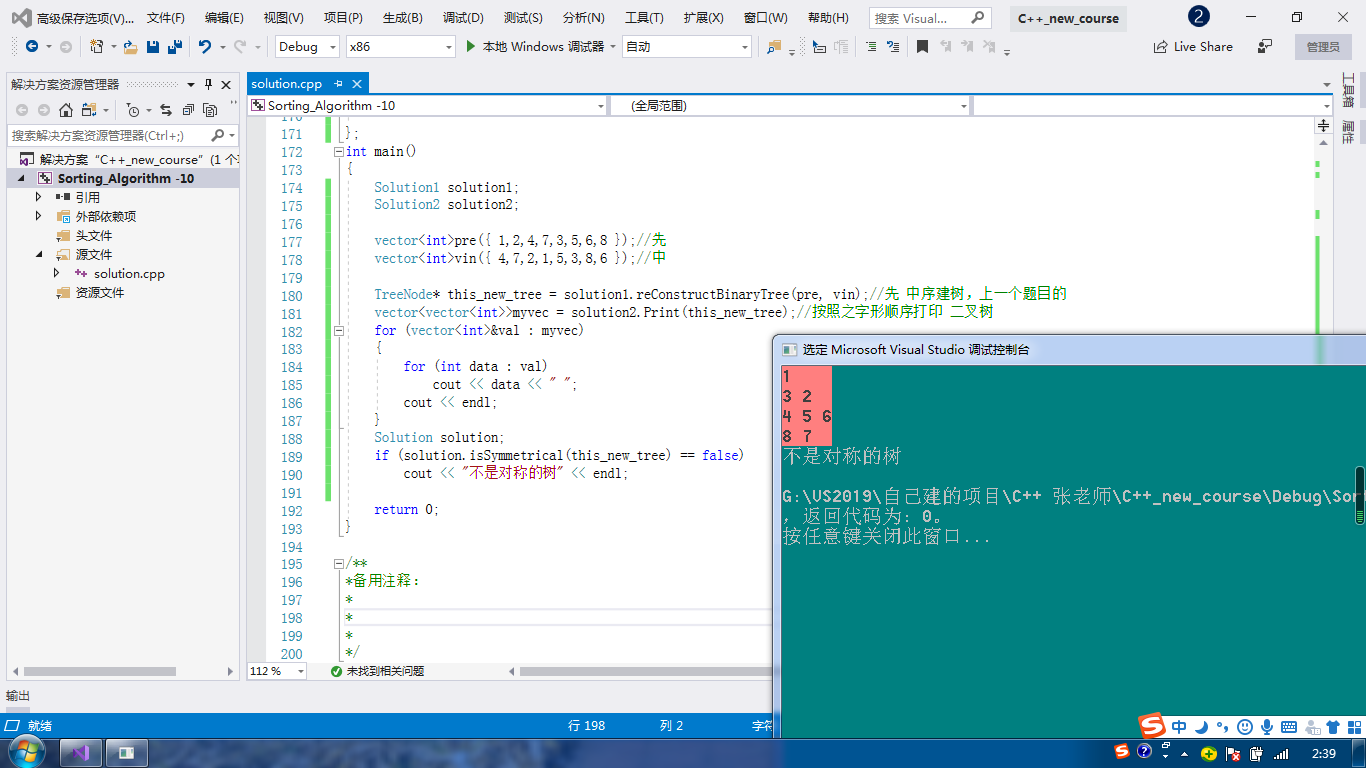Select the 头文件 folder in tree

coord(94,235)
